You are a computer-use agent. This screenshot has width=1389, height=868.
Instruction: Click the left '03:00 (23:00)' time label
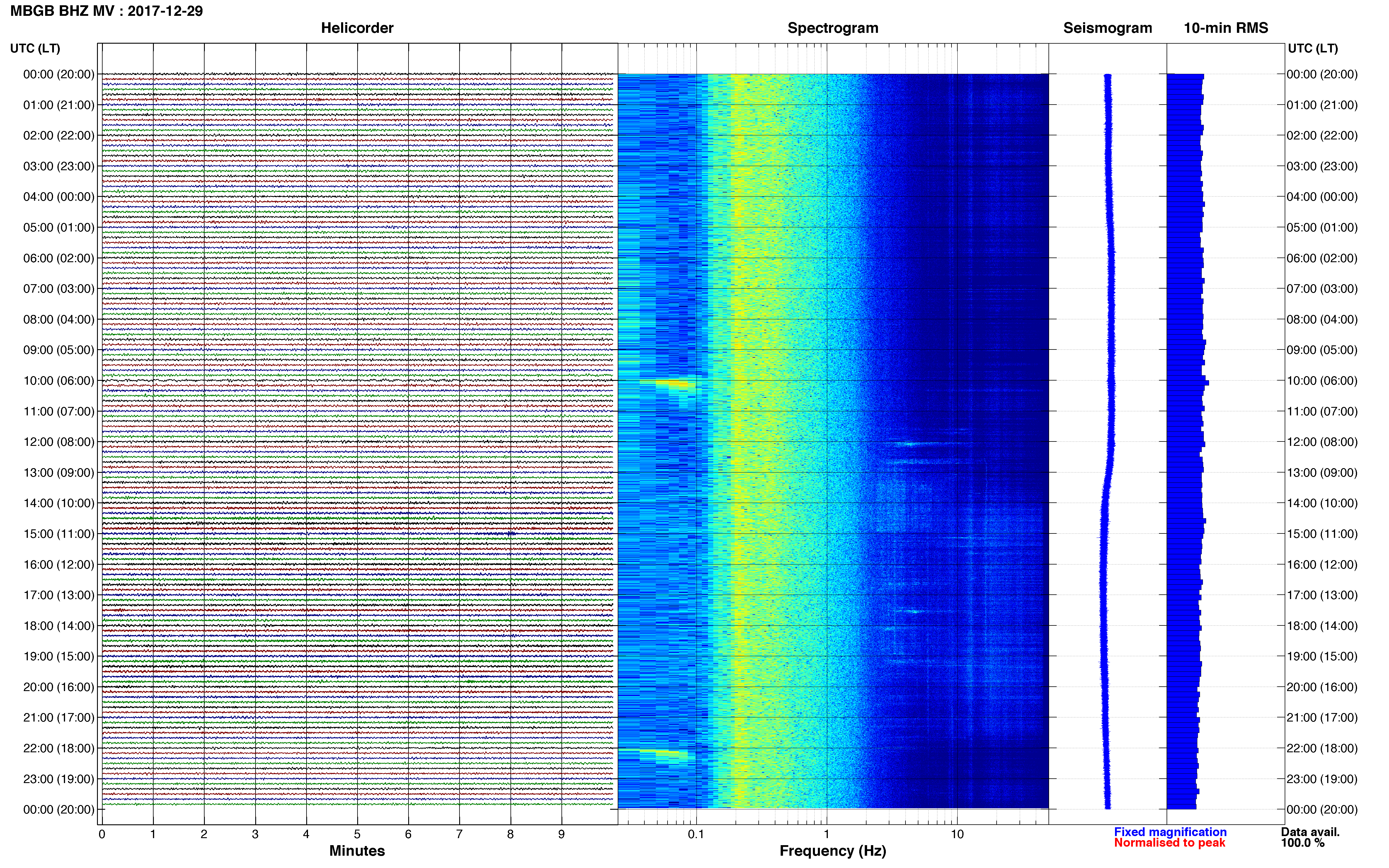click(x=59, y=166)
